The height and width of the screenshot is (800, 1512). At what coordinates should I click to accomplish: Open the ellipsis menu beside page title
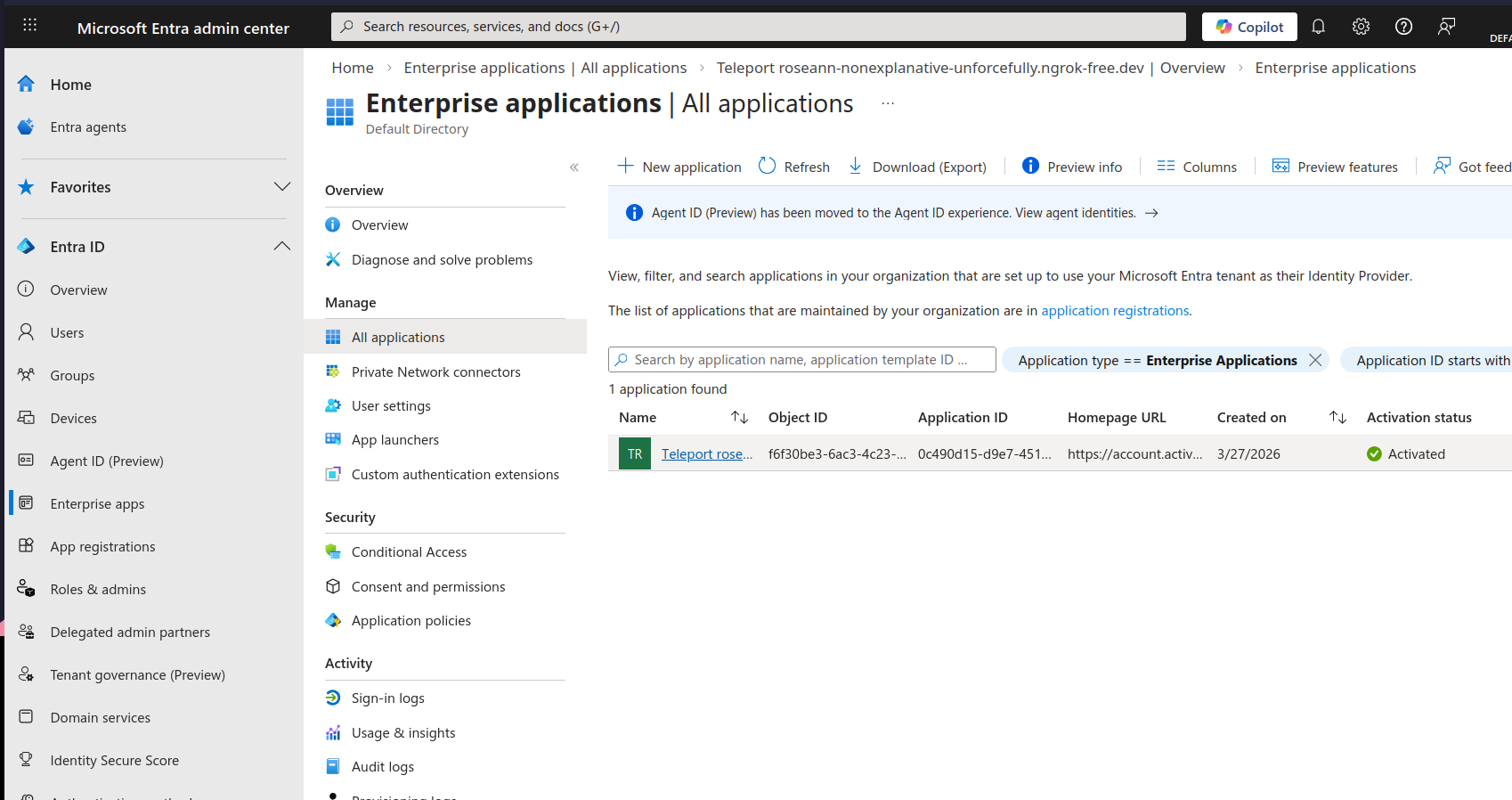[888, 103]
